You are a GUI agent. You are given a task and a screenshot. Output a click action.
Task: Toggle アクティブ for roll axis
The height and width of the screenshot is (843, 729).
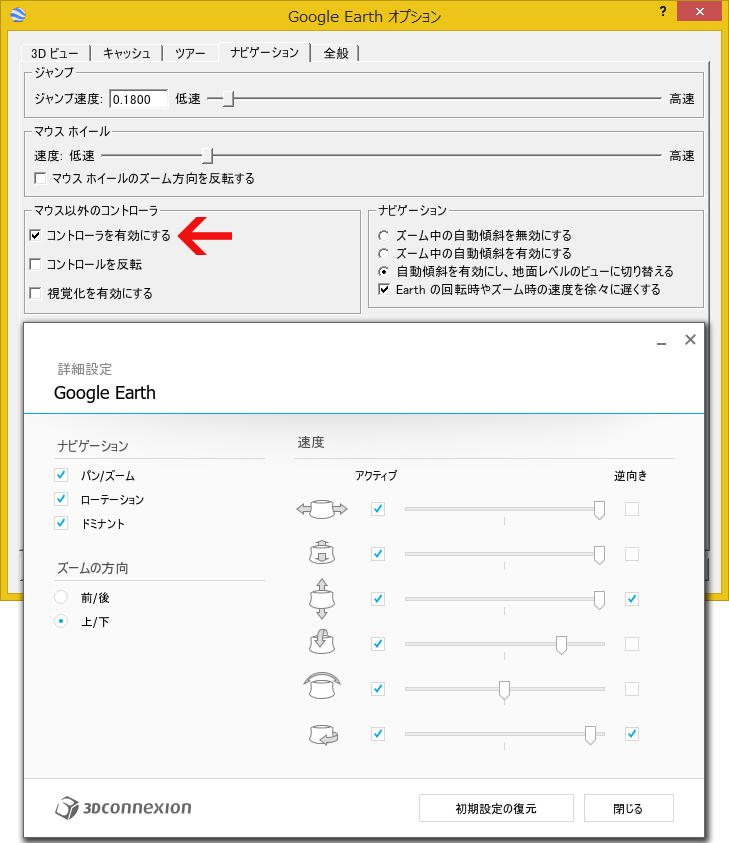point(378,689)
